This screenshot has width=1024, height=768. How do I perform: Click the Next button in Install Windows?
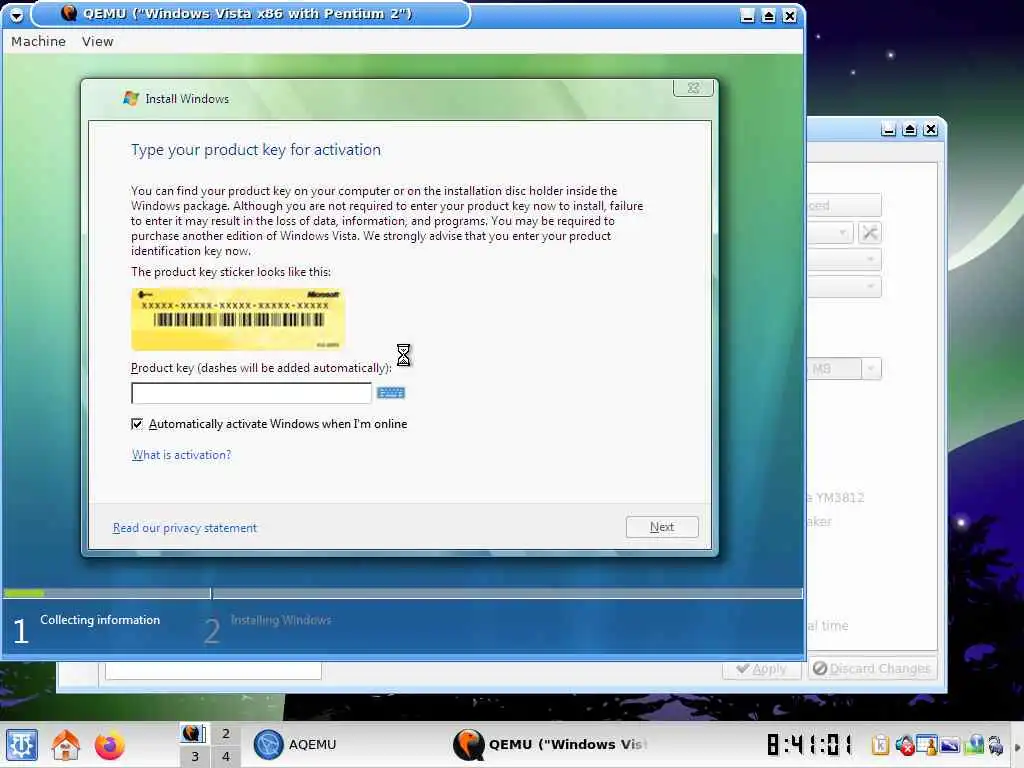pyautogui.click(x=662, y=527)
